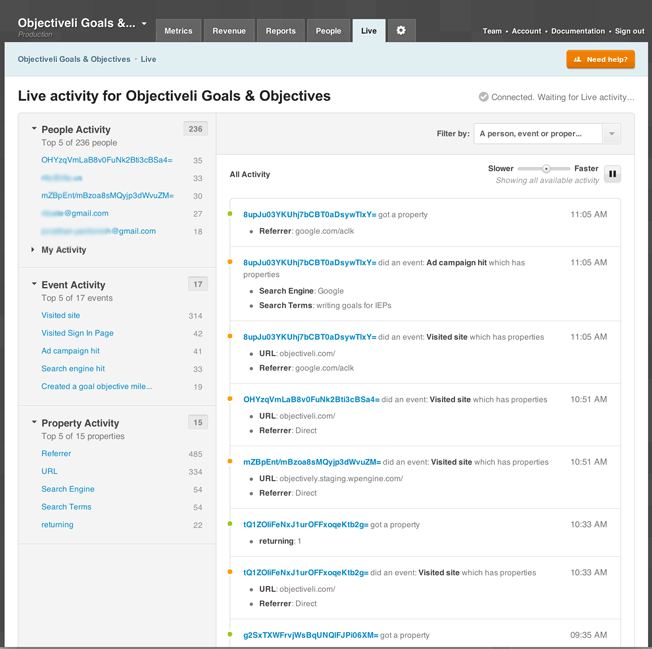Switch to the Revenue tab
This screenshot has height=649, width=652.
[229, 31]
